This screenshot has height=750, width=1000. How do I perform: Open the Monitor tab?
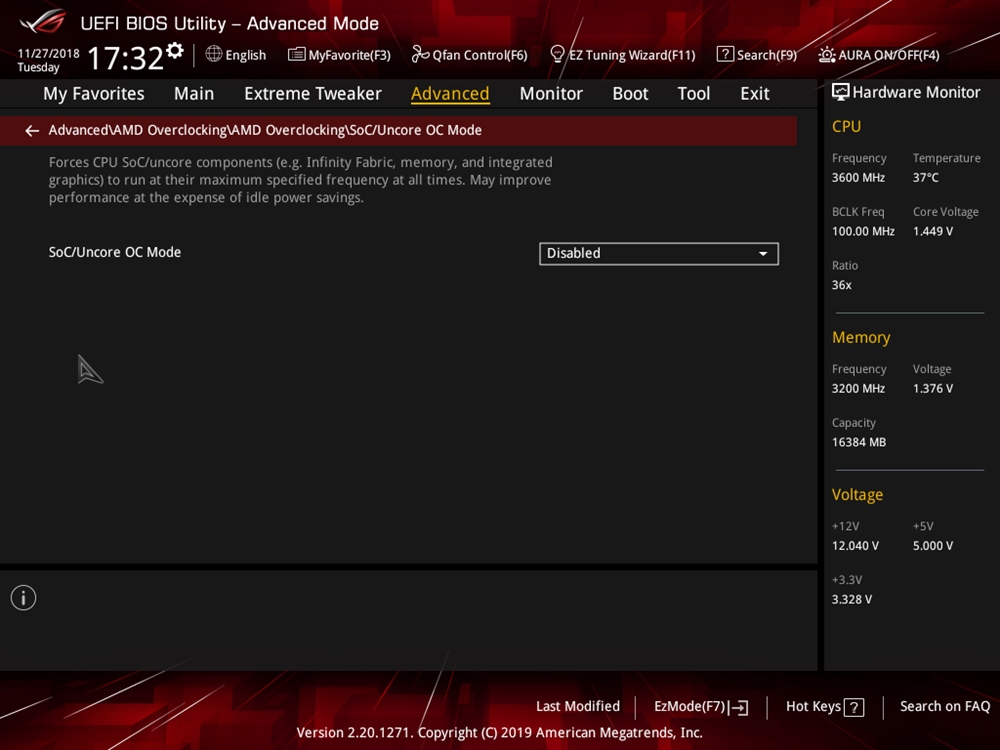click(x=551, y=94)
